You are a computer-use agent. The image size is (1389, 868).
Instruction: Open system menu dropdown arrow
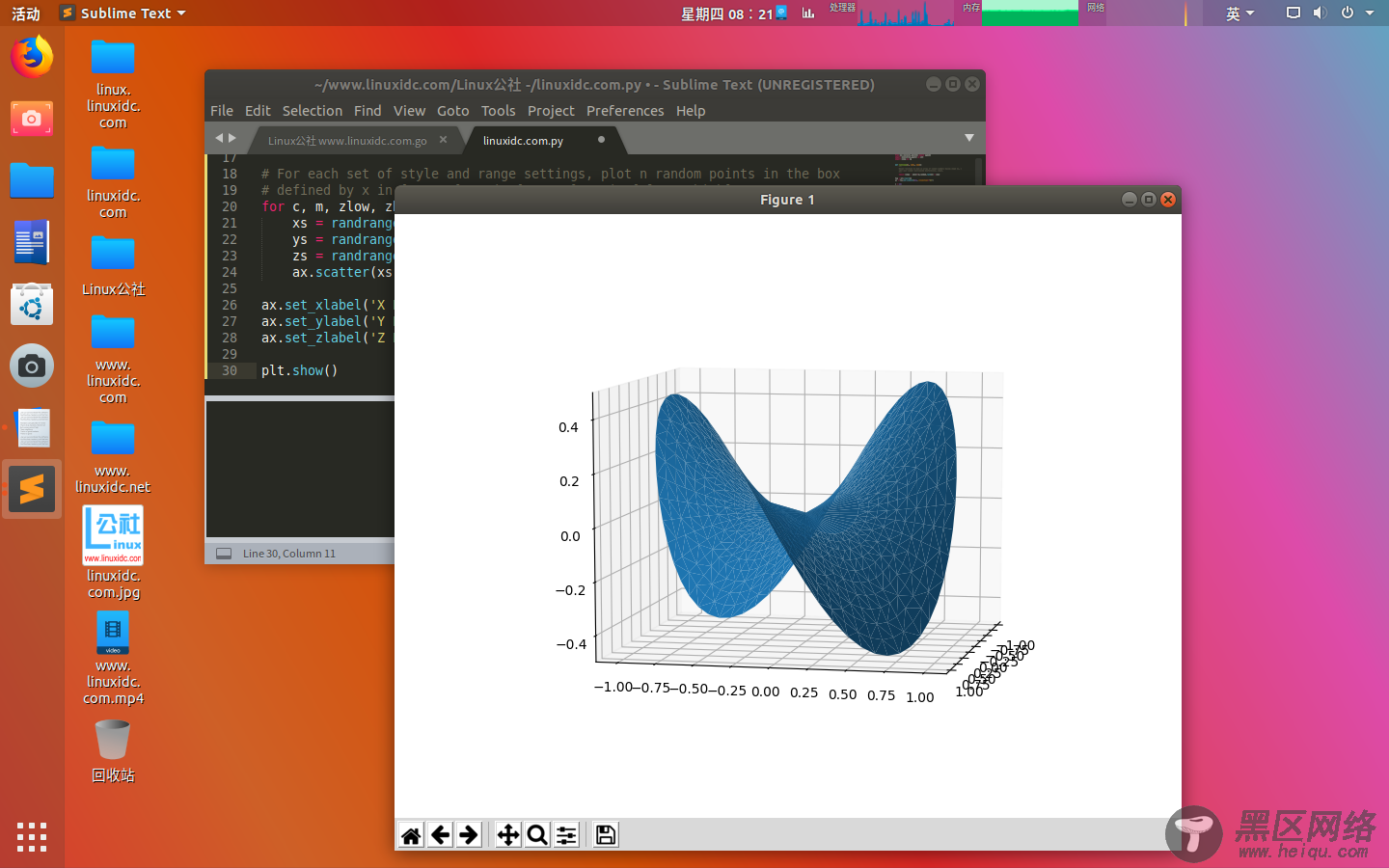tap(1370, 13)
